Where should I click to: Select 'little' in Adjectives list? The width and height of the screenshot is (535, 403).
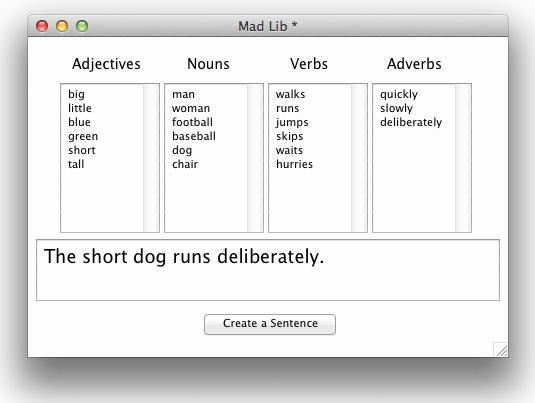point(79,108)
